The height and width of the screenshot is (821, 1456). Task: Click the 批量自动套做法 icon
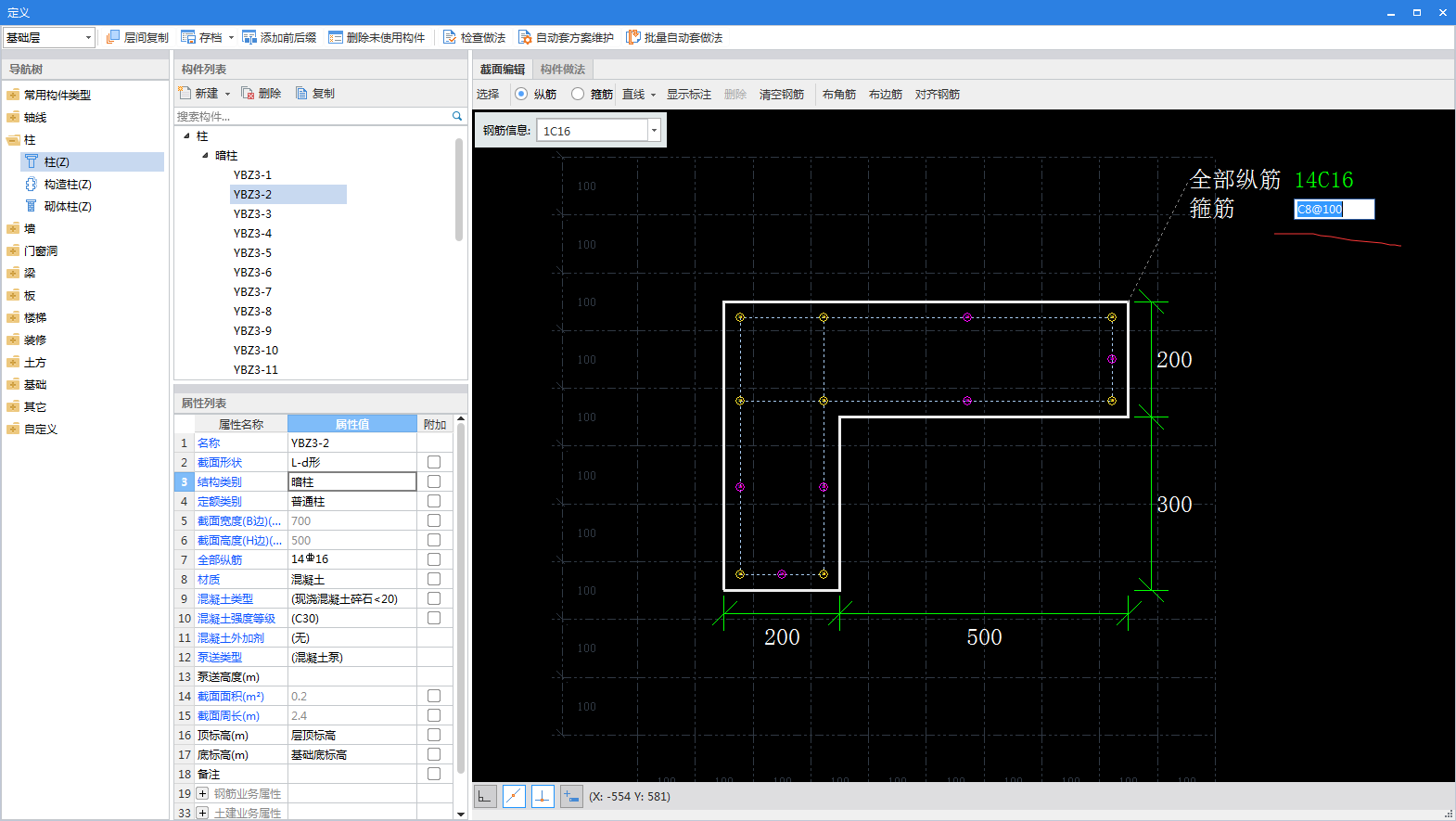633,37
